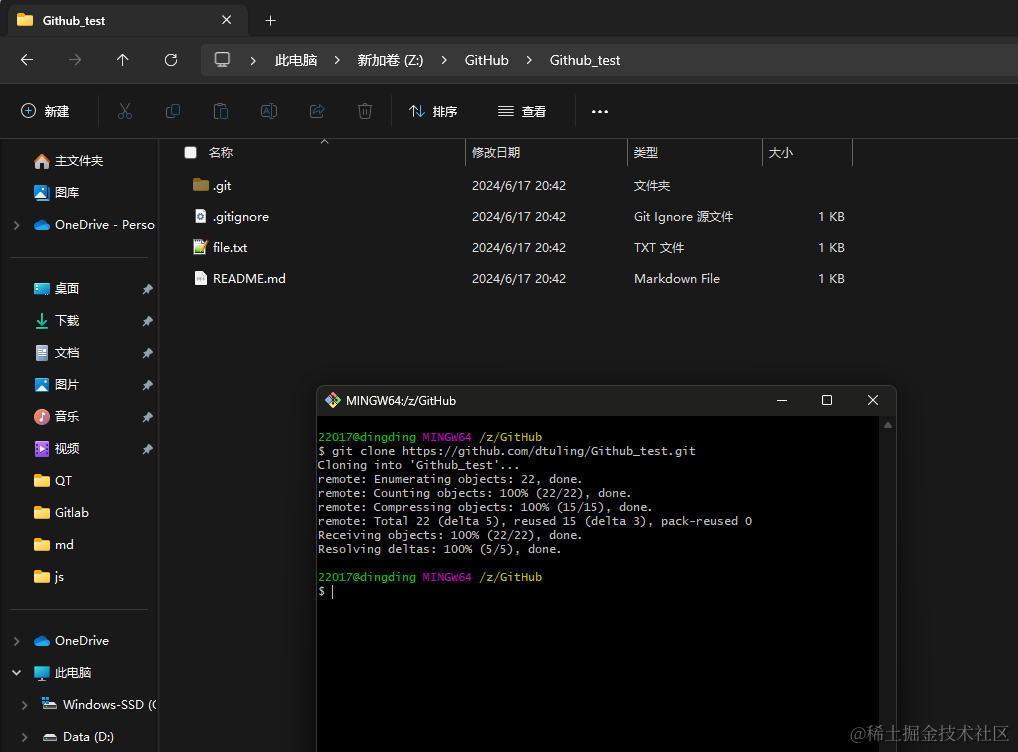Viewport: 1018px width, 752px height.
Task: Close the Github_test tab
Action: (x=227, y=20)
